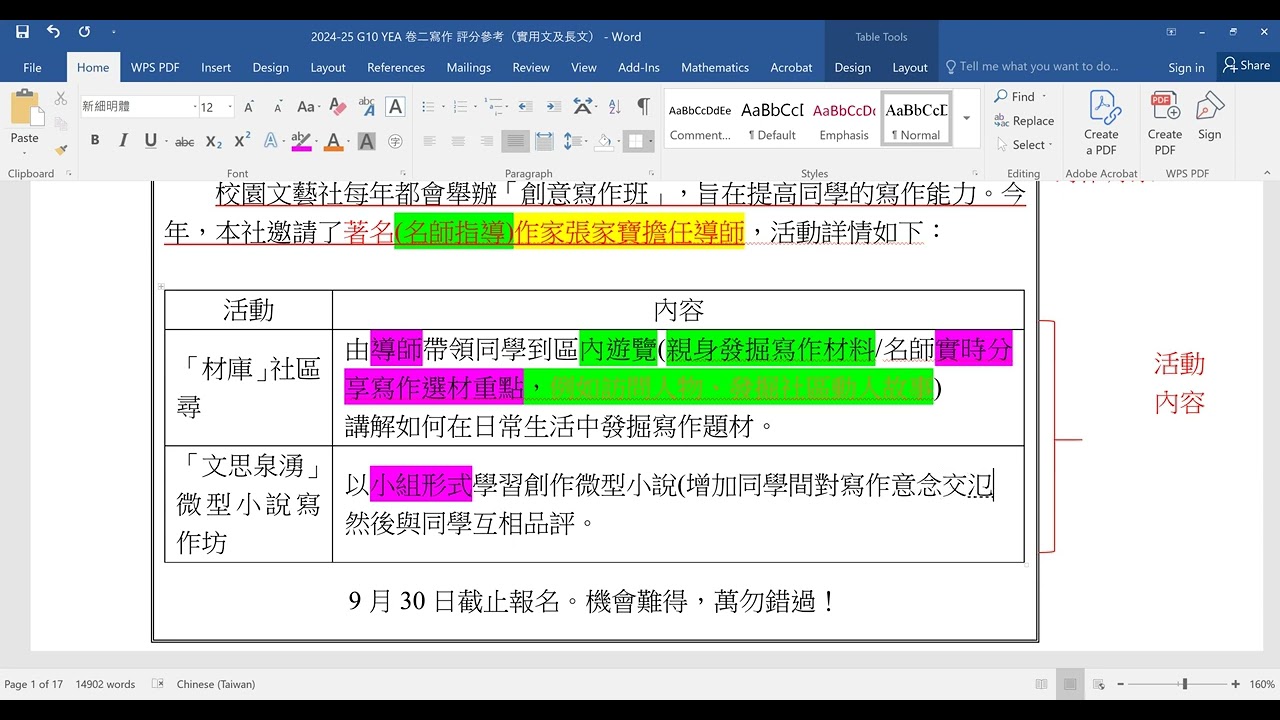Click the Tell me what you want field
Screen dimensions: 1280x720
tap(1032, 67)
